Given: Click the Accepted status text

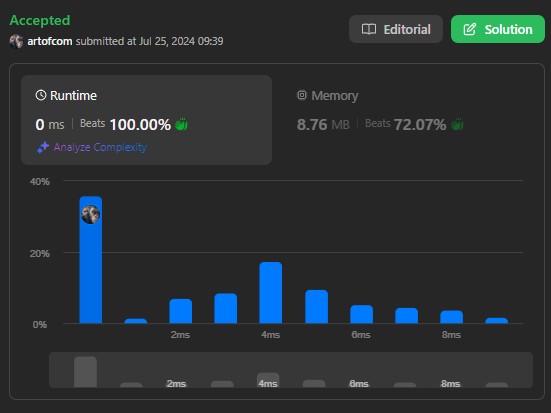Looking at the screenshot, I should coord(40,20).
